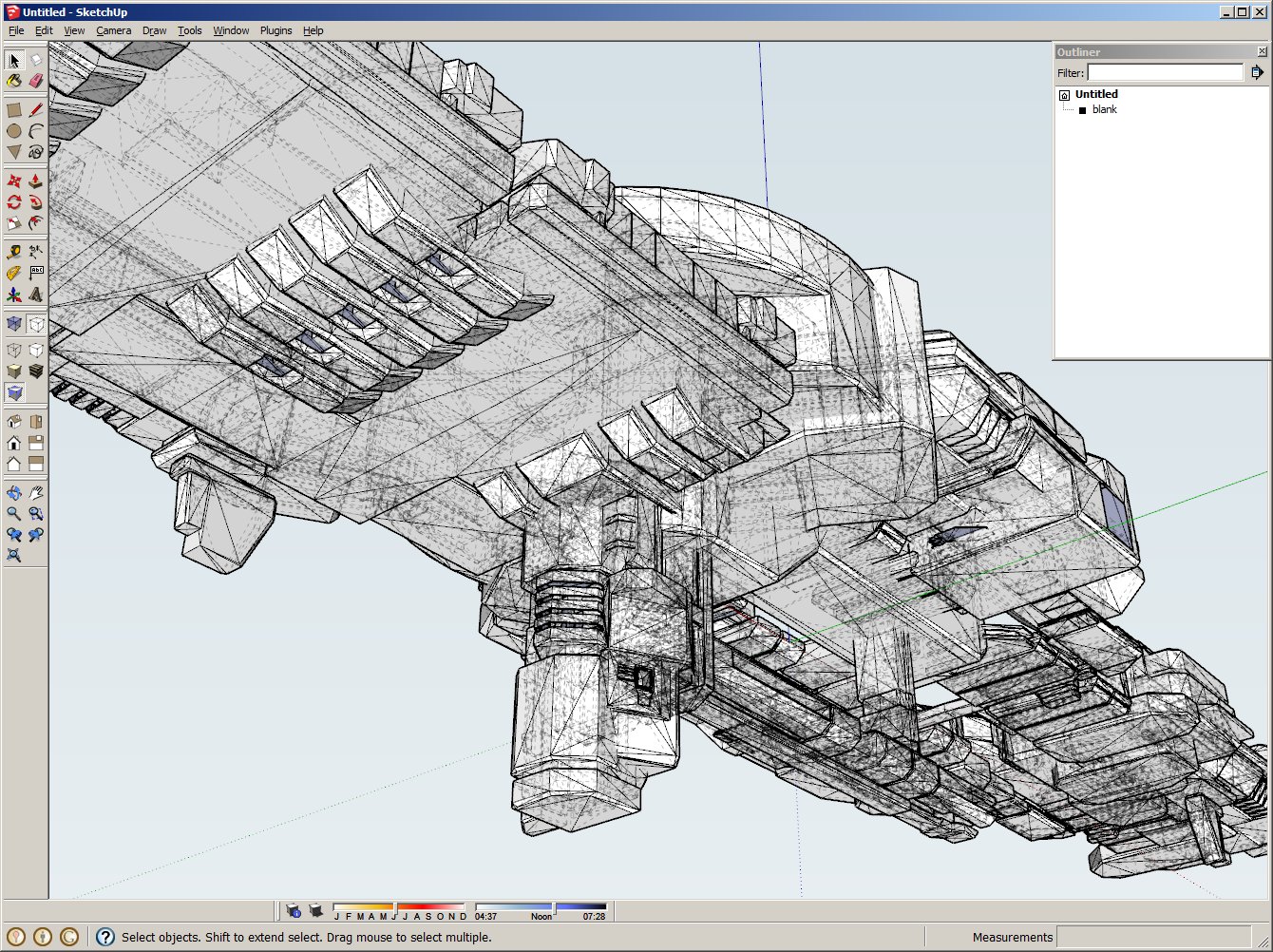Open Outliner details flyout arrow
Image resolution: width=1273 pixels, height=952 pixels.
(1257, 72)
